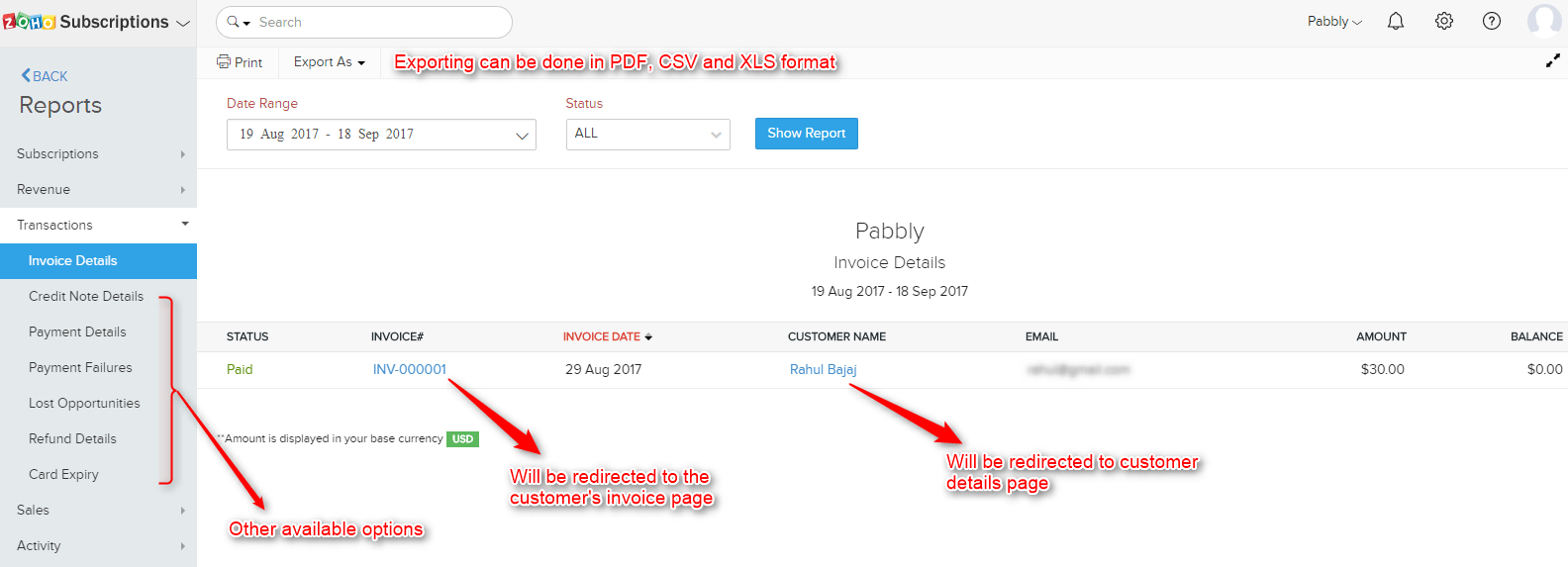The width and height of the screenshot is (1568, 567).
Task: Open the settings gear icon
Action: (1444, 21)
